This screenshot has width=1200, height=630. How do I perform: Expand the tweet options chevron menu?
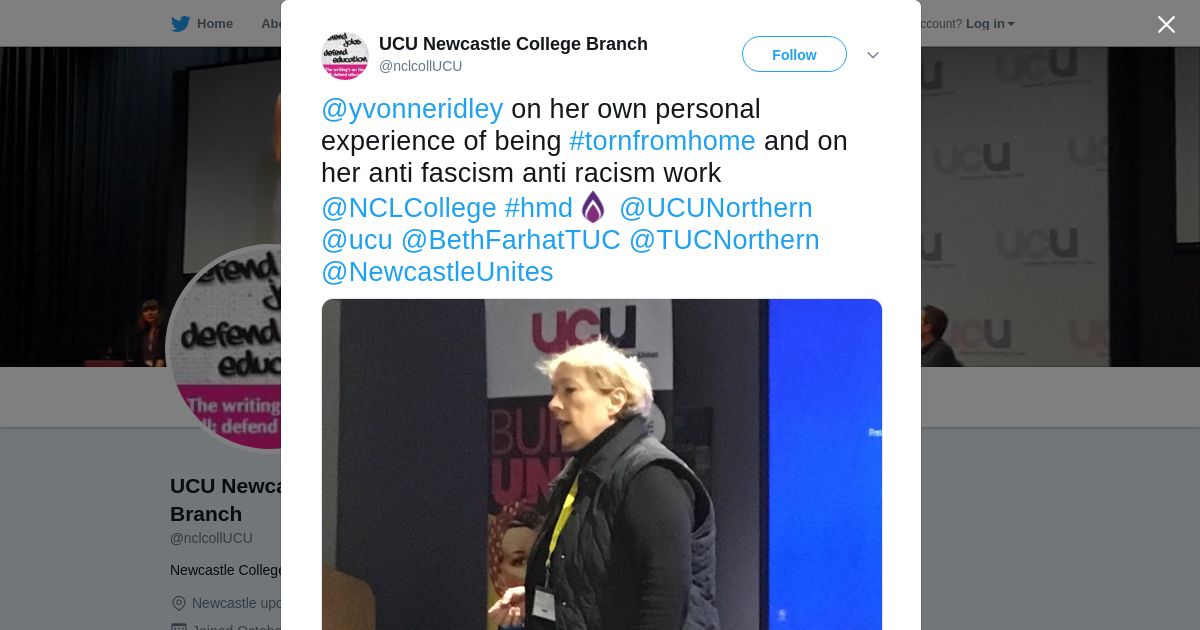(872, 55)
